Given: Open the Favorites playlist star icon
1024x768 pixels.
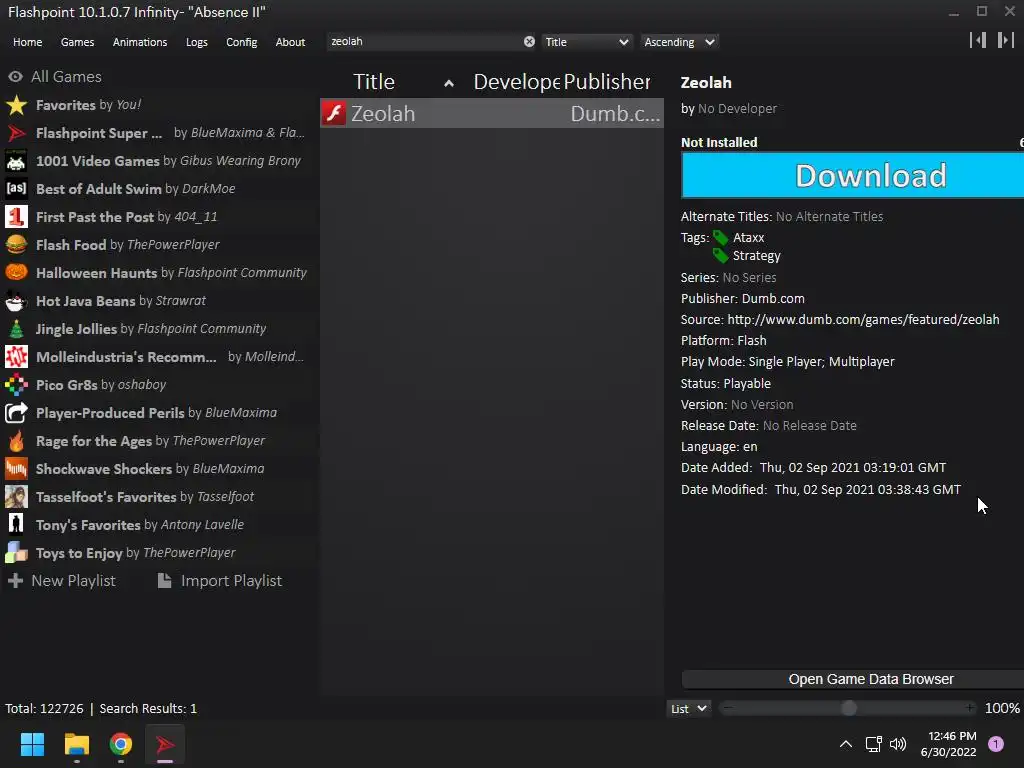Looking at the screenshot, I should [16, 105].
